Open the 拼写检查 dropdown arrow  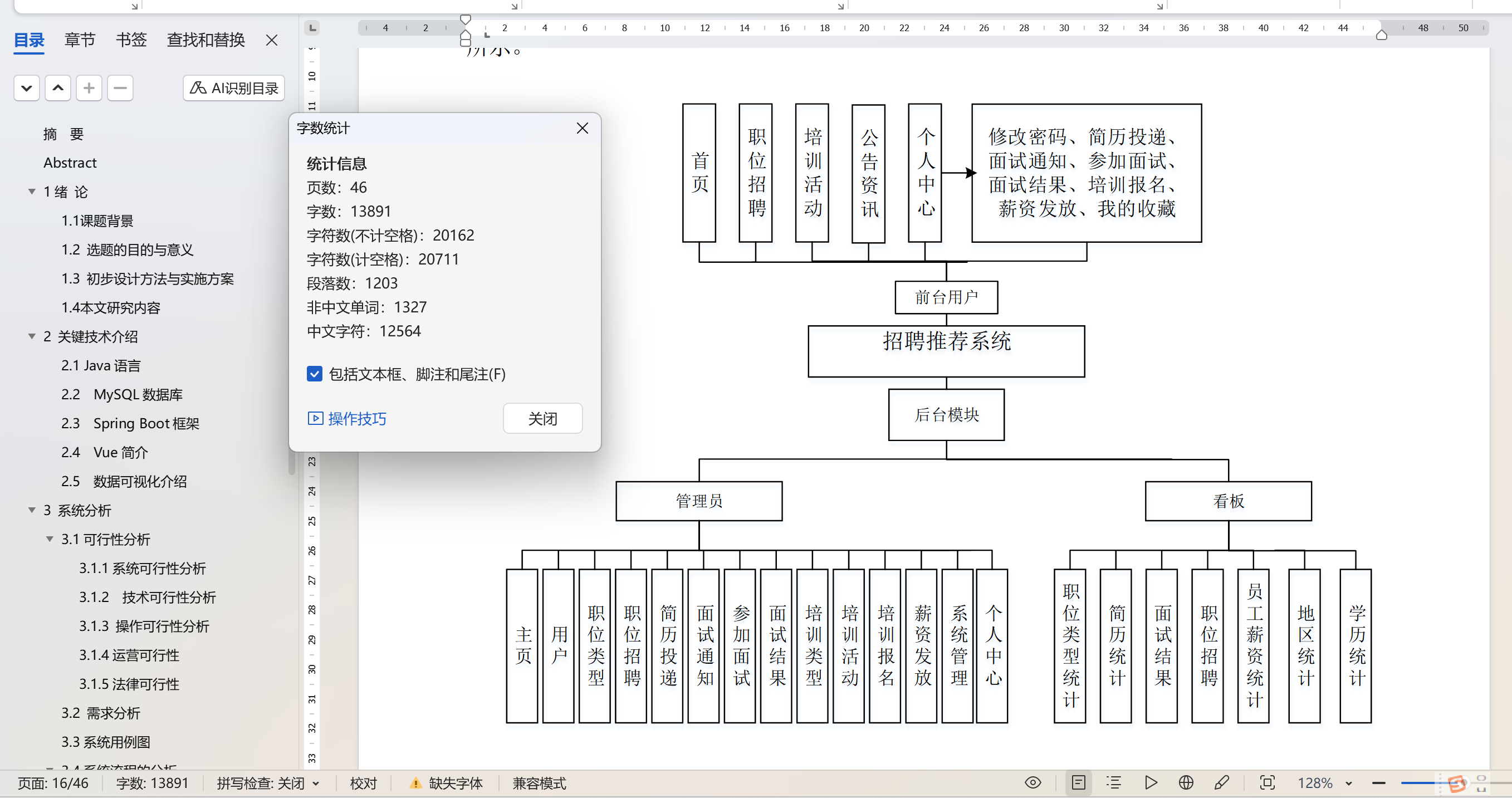point(316,784)
